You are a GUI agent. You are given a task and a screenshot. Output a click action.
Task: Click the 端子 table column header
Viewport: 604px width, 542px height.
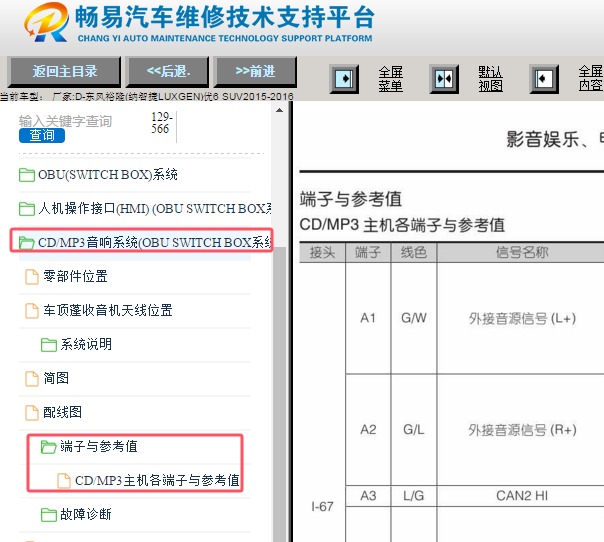(368, 253)
